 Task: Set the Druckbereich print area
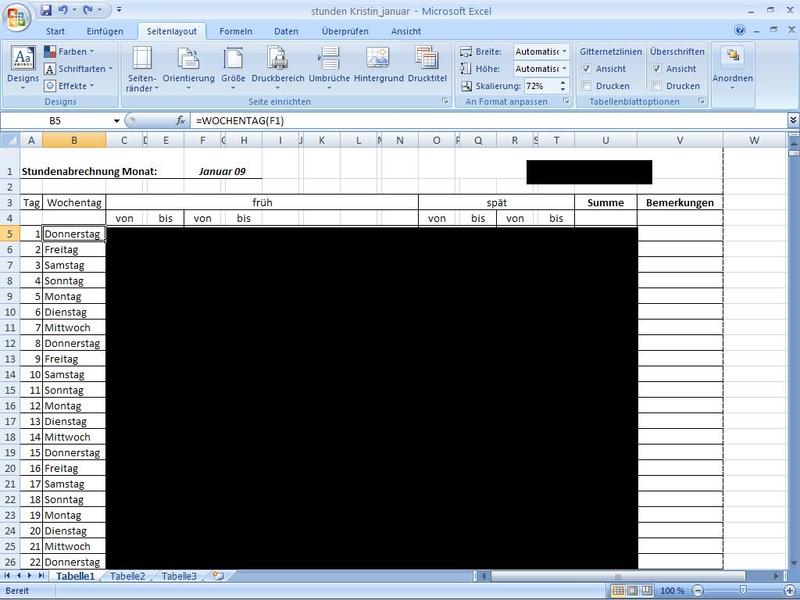(278, 69)
